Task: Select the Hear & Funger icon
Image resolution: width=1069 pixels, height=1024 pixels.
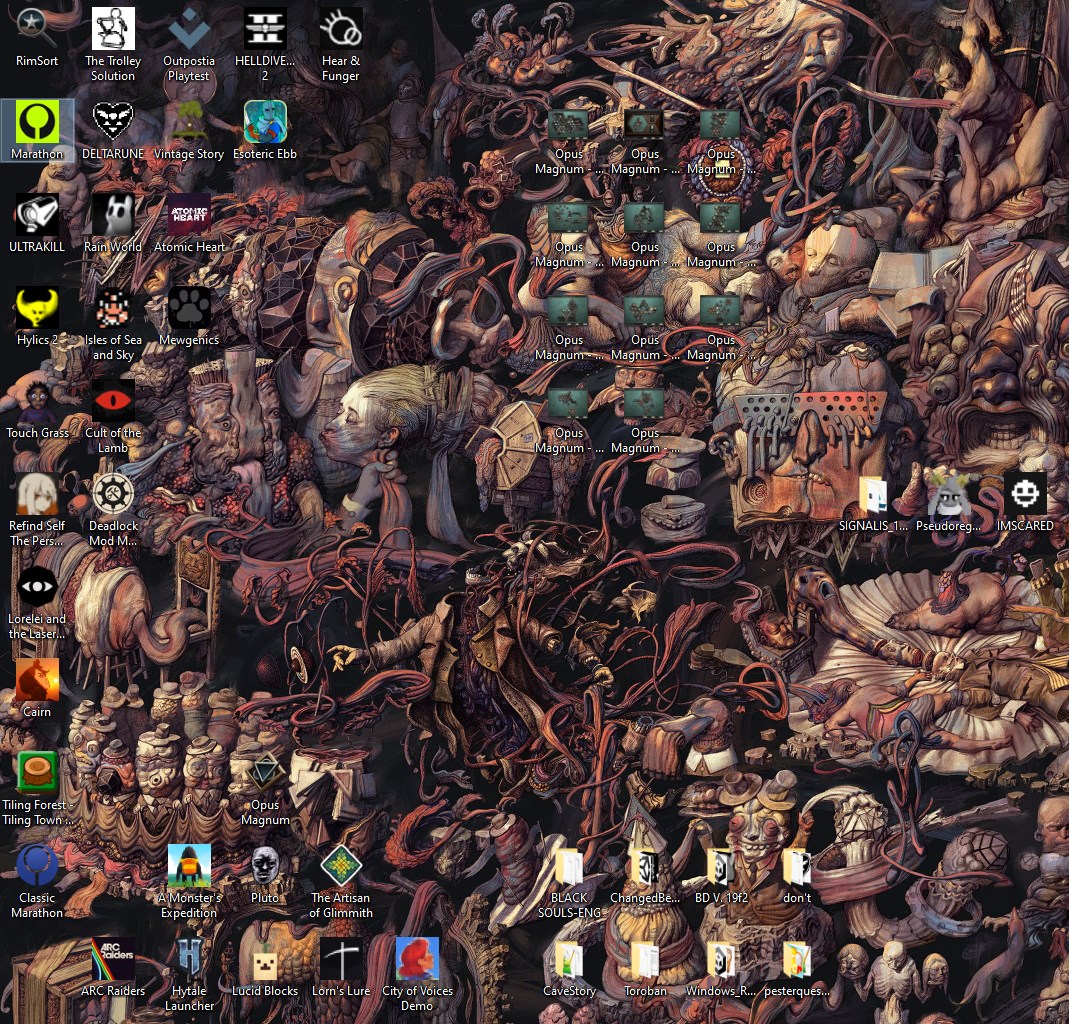Action: tap(340, 29)
